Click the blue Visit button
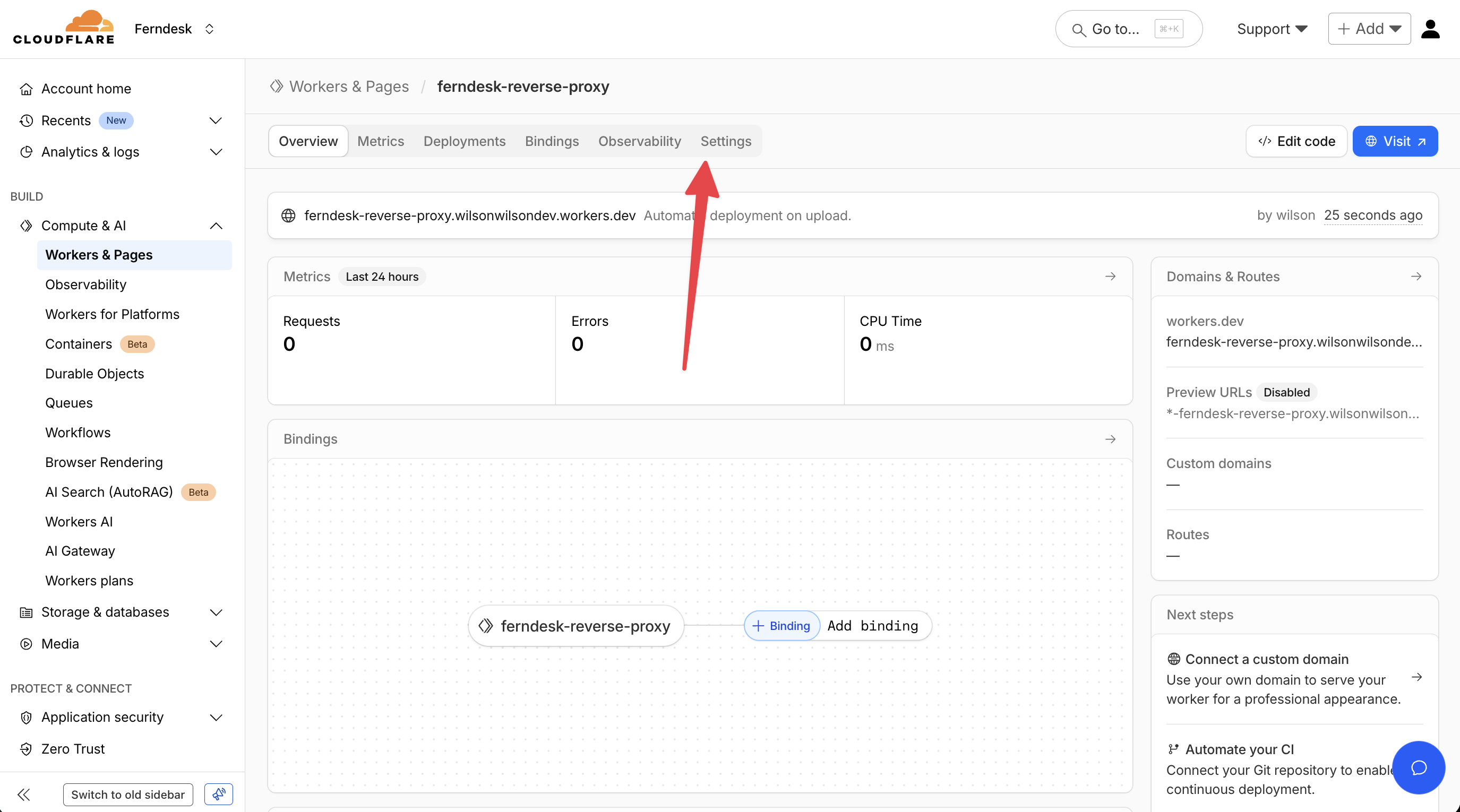The height and width of the screenshot is (812, 1460). (x=1394, y=141)
